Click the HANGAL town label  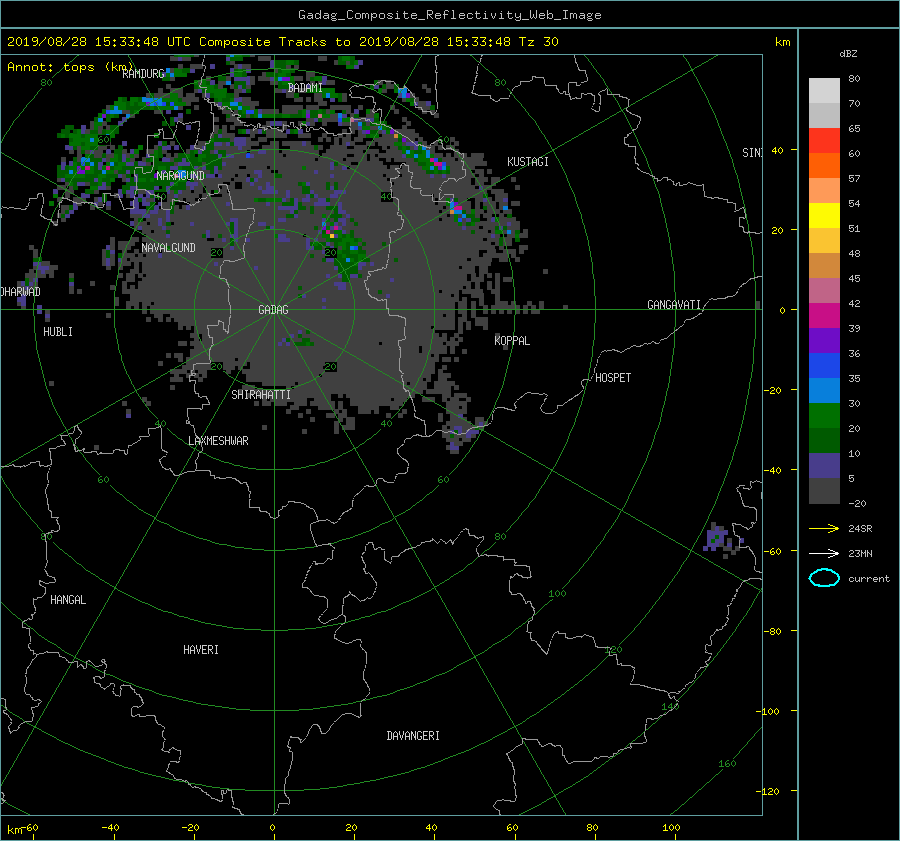click(x=68, y=600)
